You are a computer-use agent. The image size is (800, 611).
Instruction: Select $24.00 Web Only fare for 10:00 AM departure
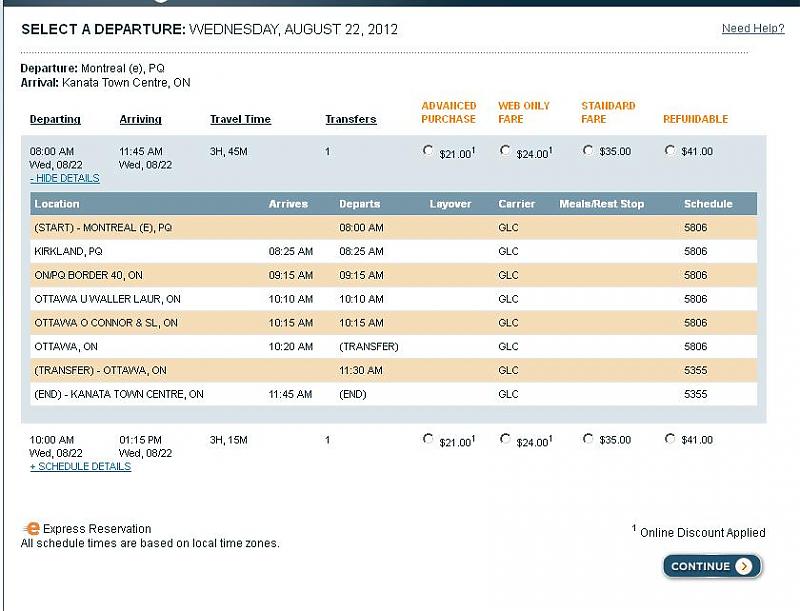(505, 438)
